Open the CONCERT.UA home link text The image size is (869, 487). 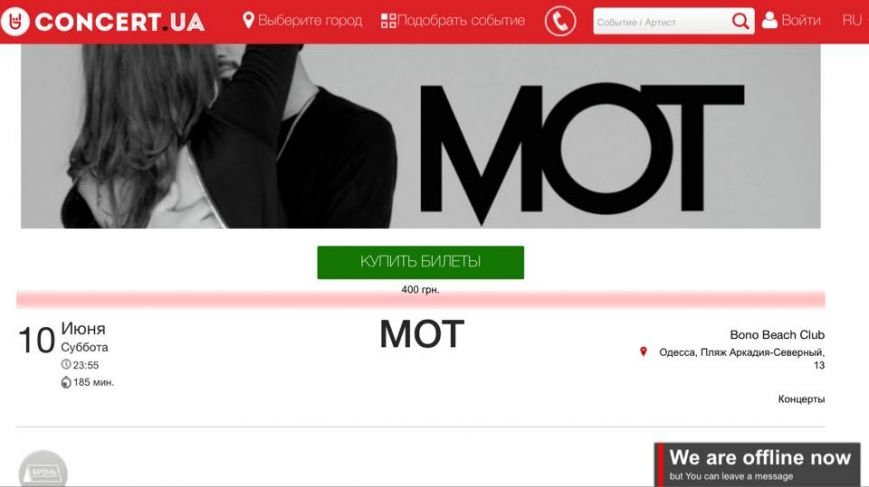click(120, 22)
